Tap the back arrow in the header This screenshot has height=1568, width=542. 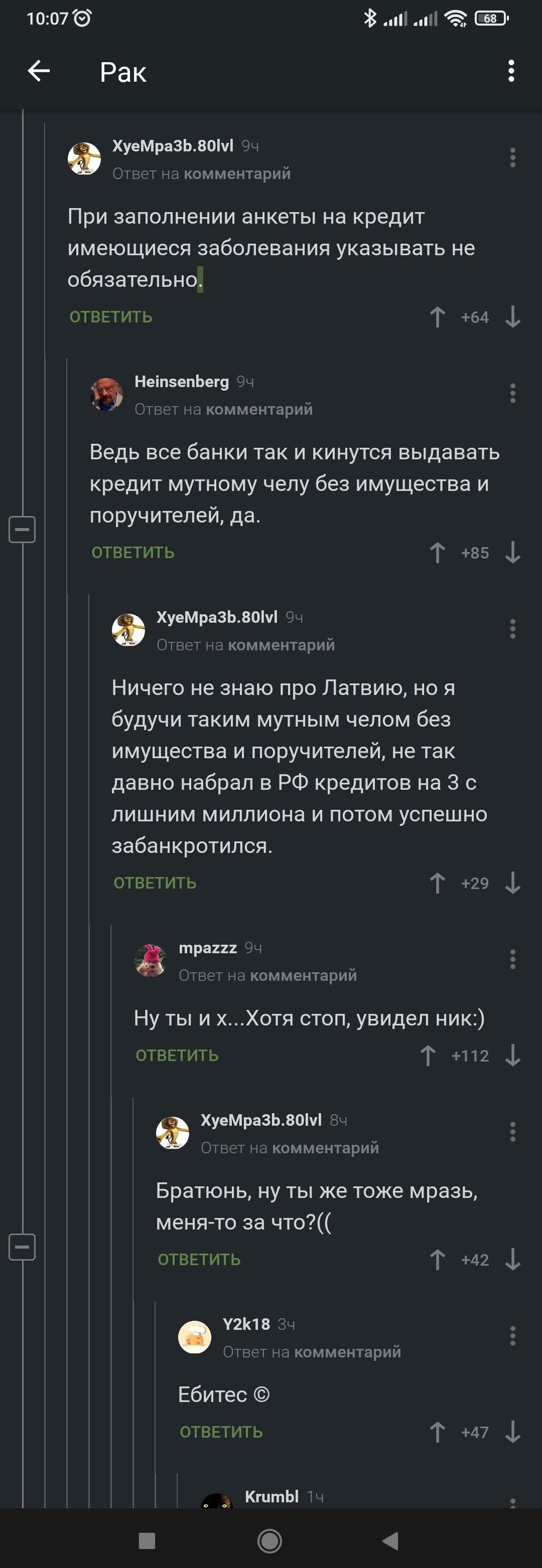click(39, 71)
